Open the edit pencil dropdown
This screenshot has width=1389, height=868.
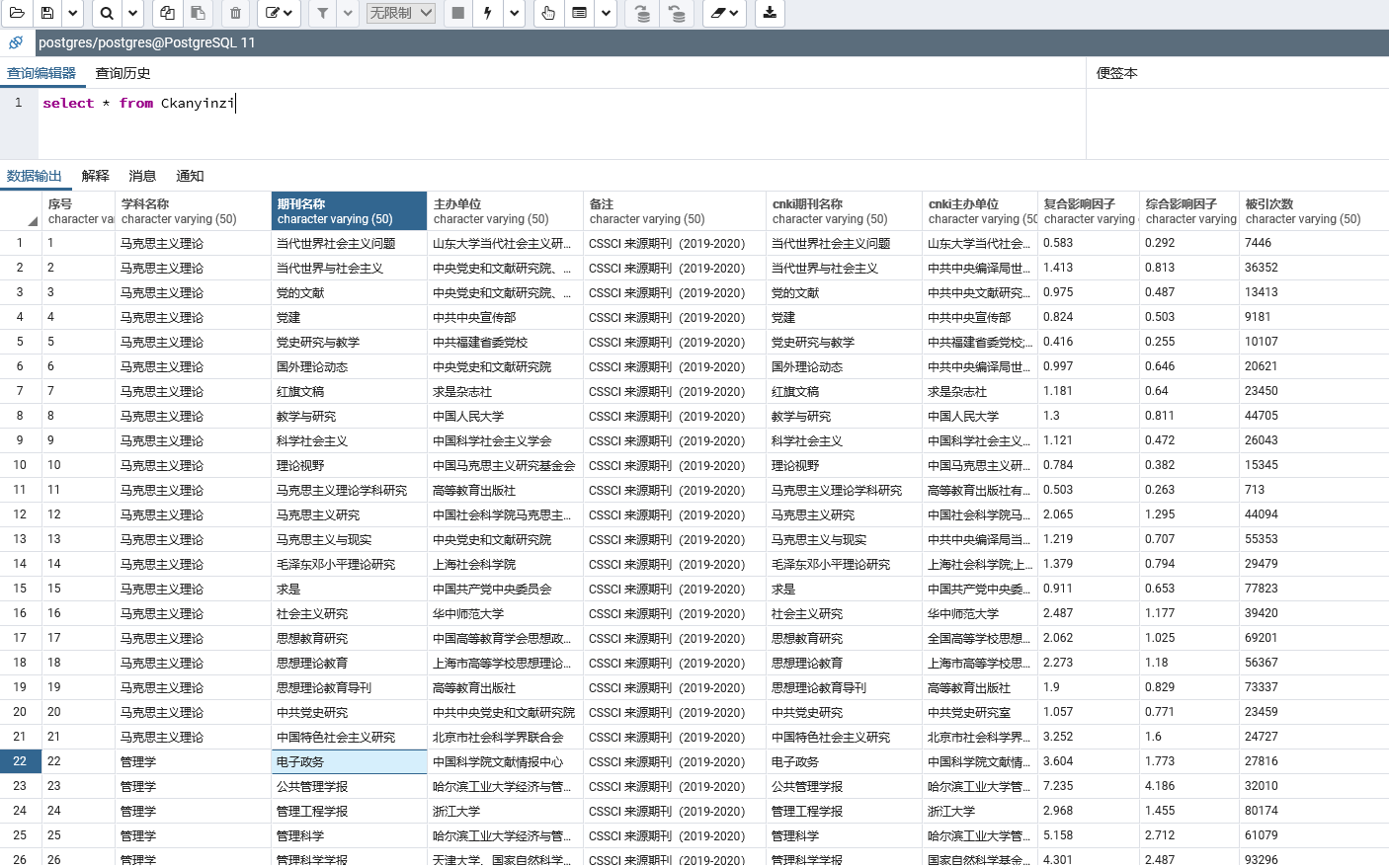(x=280, y=13)
